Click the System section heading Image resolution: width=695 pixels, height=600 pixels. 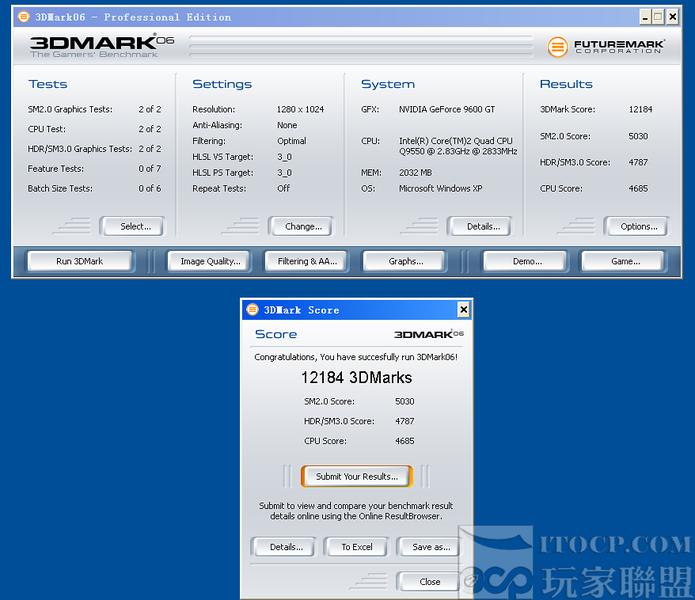point(388,84)
